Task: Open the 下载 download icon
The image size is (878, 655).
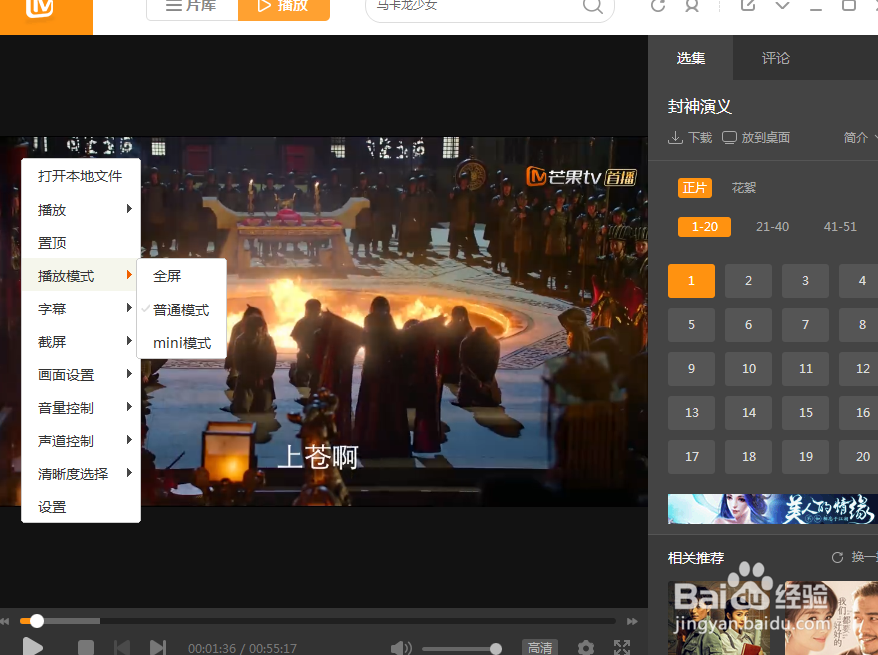Action: (689, 137)
